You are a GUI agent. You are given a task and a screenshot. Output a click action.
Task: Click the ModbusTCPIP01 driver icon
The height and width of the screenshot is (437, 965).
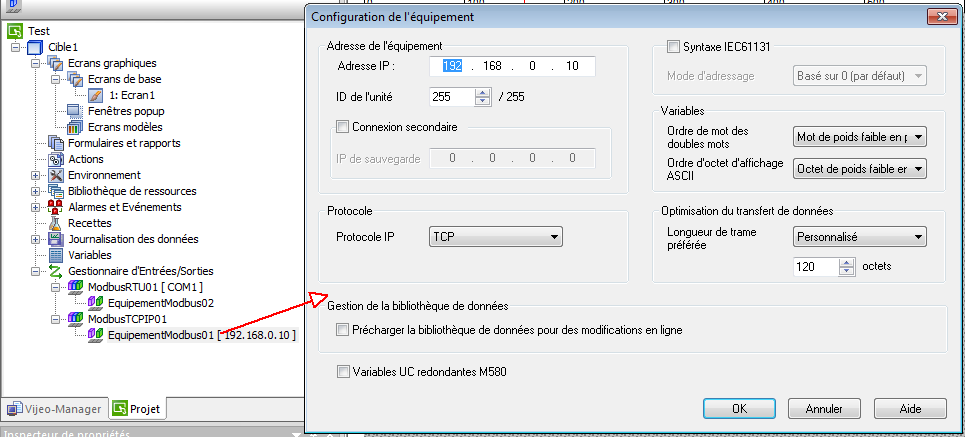(76, 319)
